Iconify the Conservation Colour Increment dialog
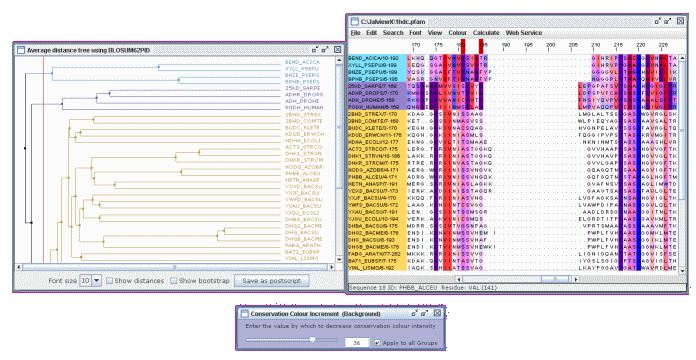The height and width of the screenshot is (360, 696). [x=415, y=313]
